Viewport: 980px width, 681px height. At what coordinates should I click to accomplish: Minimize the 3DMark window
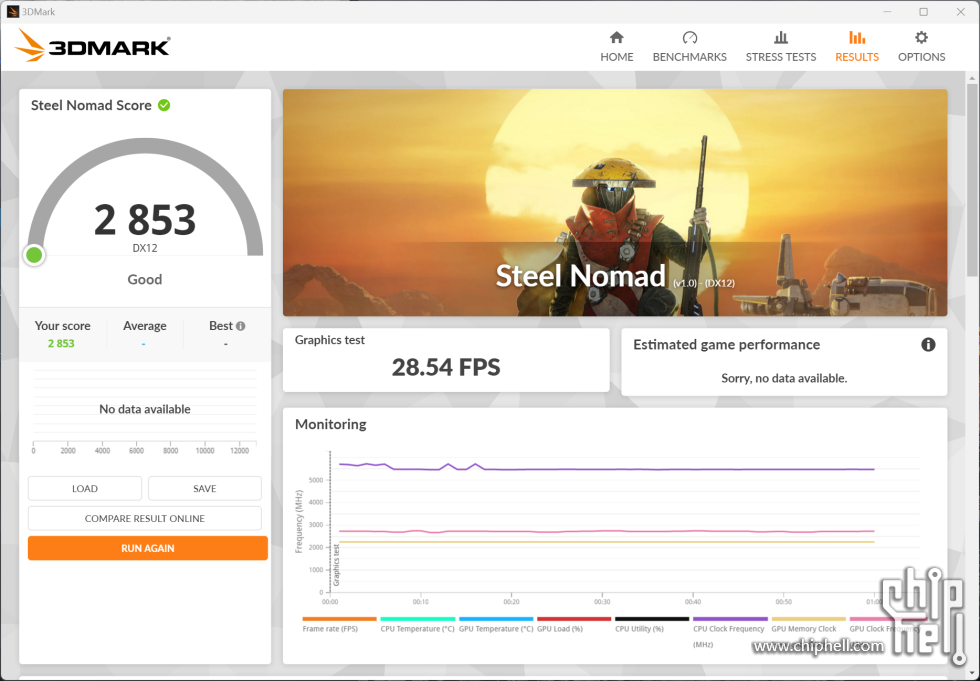pos(887,12)
